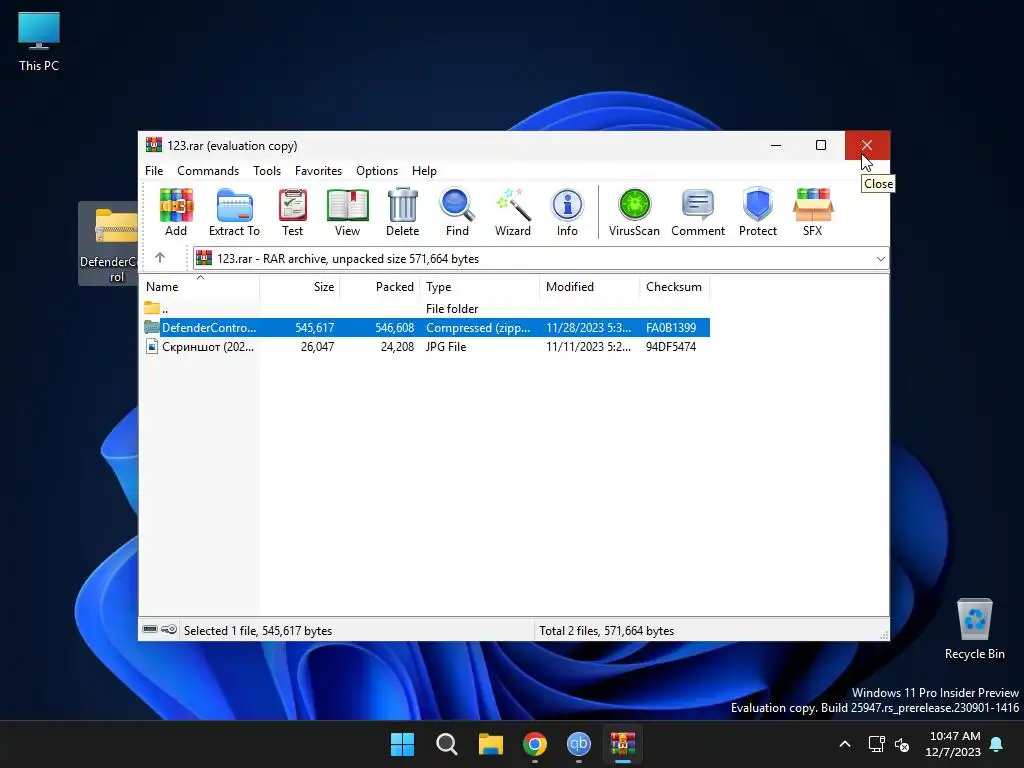This screenshot has height=768, width=1024.
Task: Click the Add toolbar icon
Action: tap(176, 212)
